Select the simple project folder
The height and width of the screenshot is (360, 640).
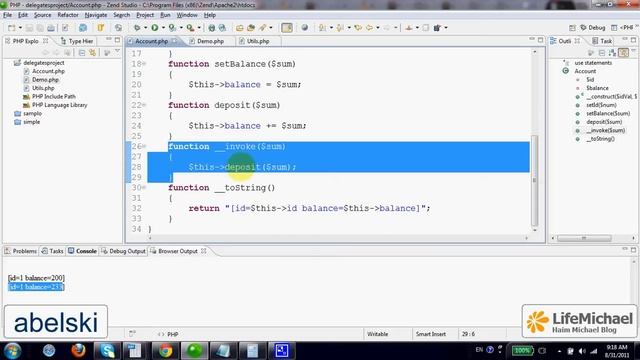(x=27, y=122)
